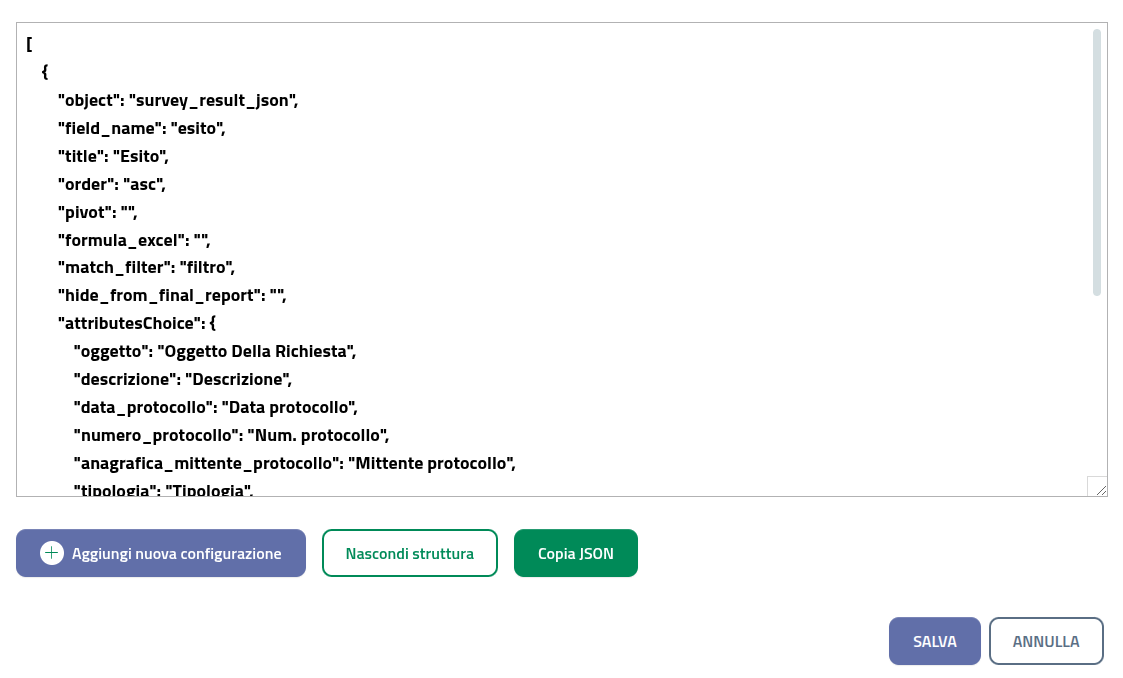Image resolution: width=1123 pixels, height=678 pixels.
Task: Place cursor on the "order": "asc" line
Action: 111,184
